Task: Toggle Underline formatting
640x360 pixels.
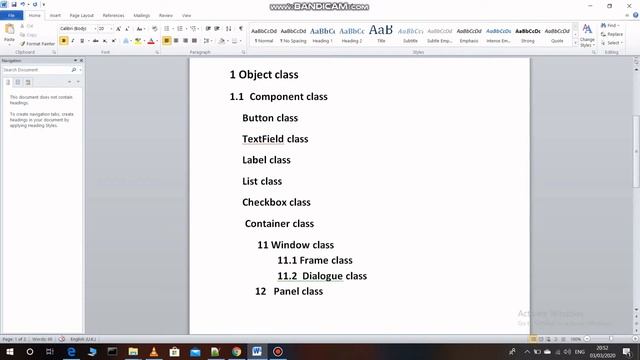Action: [82, 41]
